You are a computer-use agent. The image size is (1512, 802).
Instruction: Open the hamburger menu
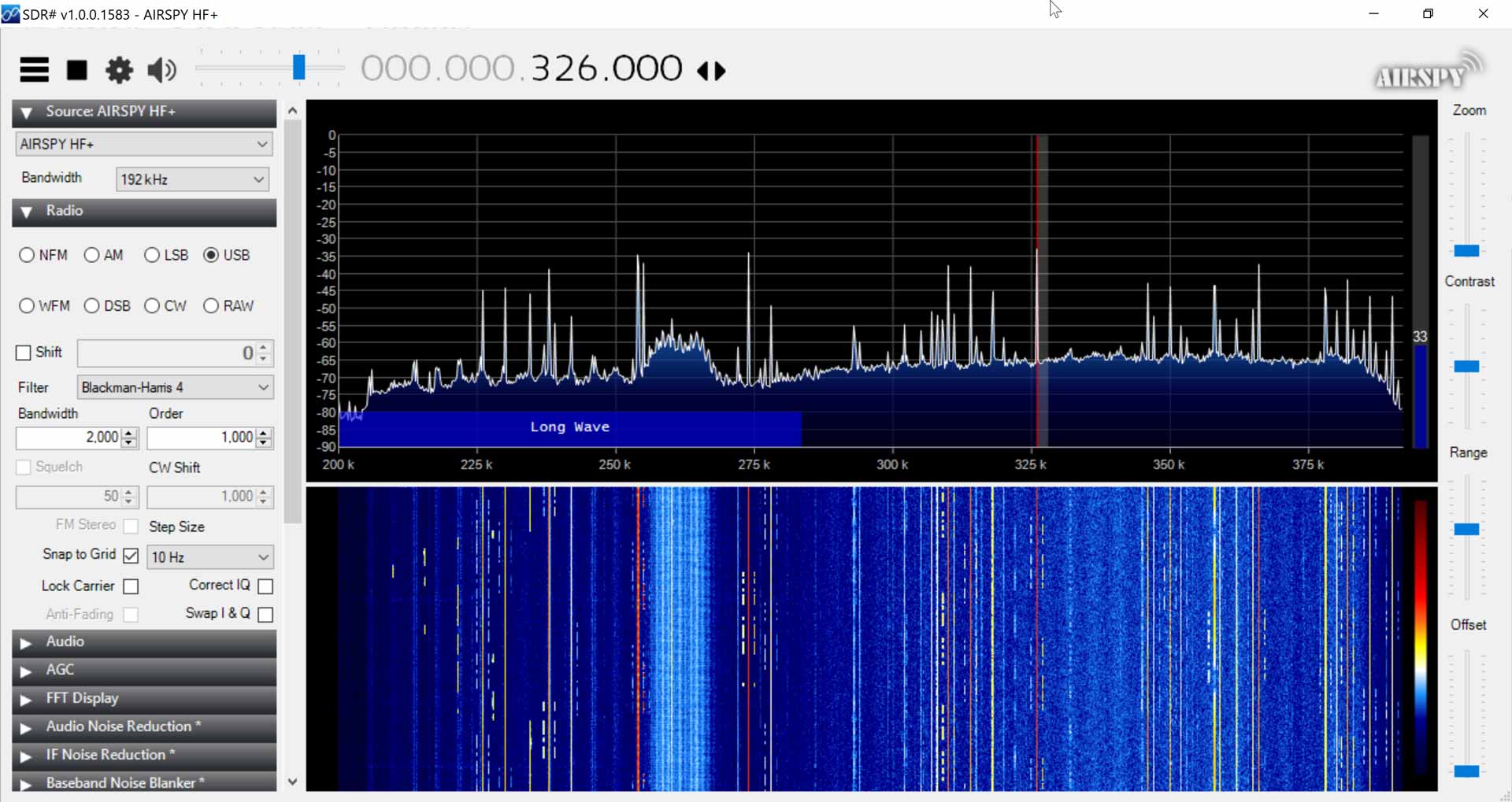[x=33, y=70]
